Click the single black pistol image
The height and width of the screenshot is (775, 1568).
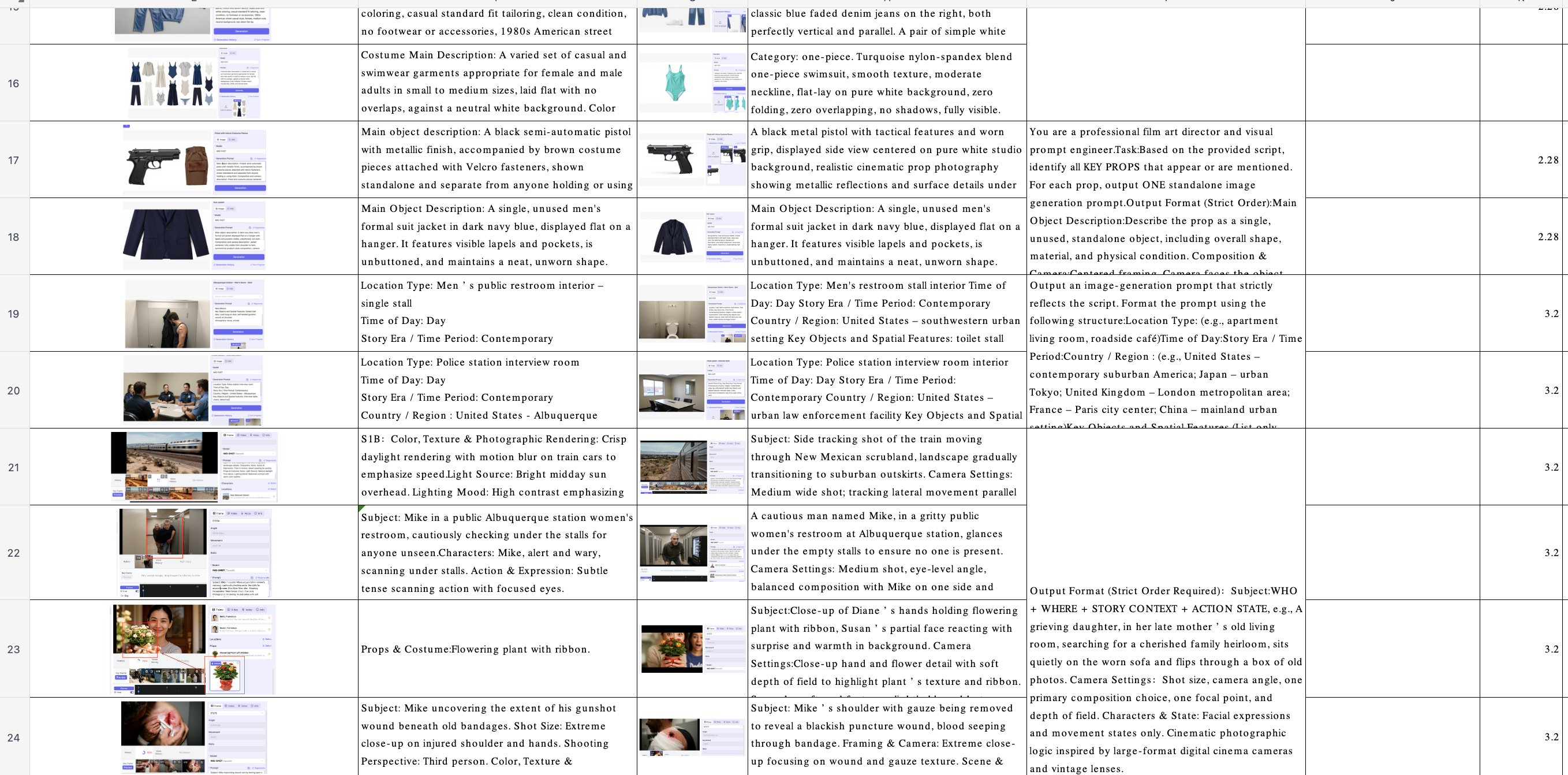pyautogui.click(x=693, y=159)
